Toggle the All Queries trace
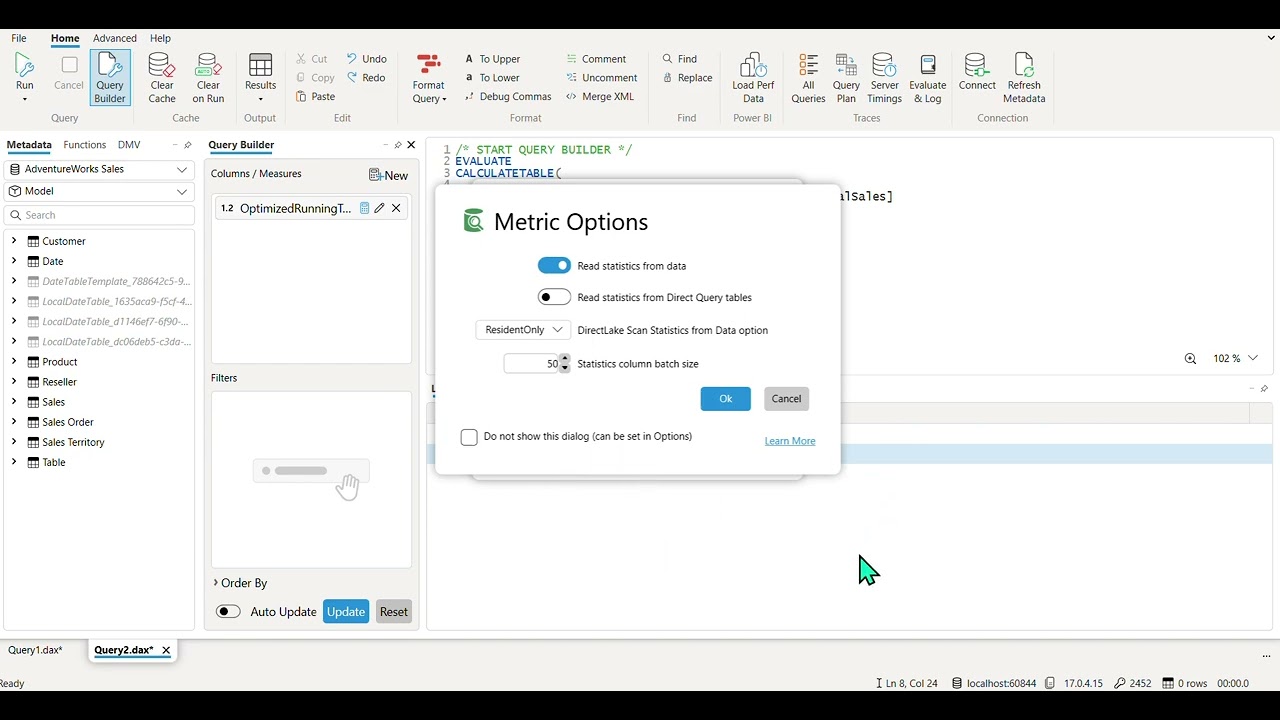 click(808, 78)
